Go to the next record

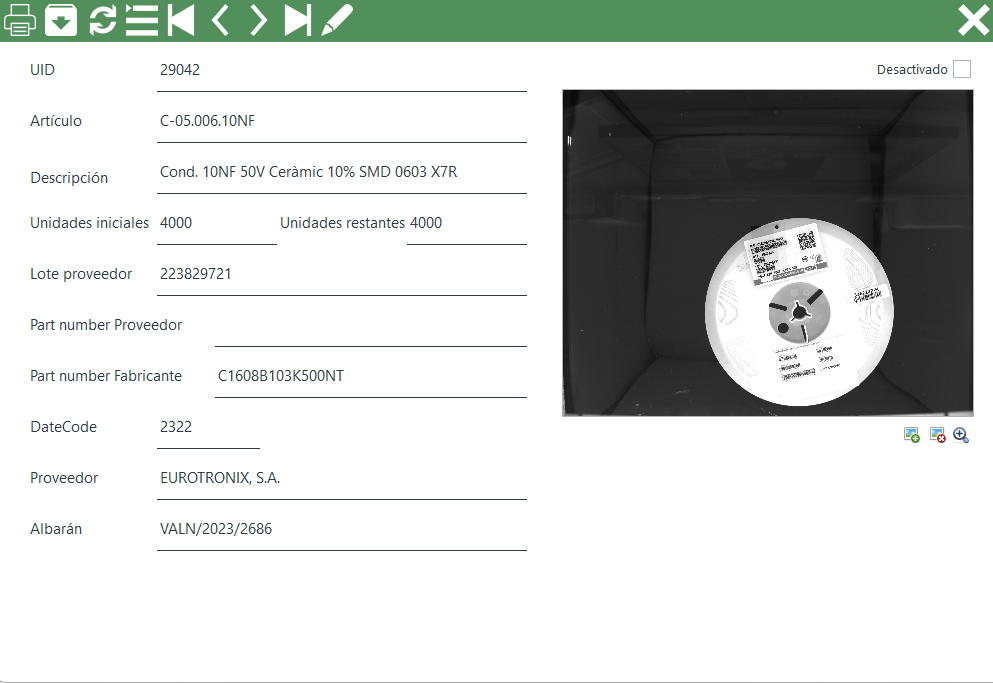[x=259, y=20]
